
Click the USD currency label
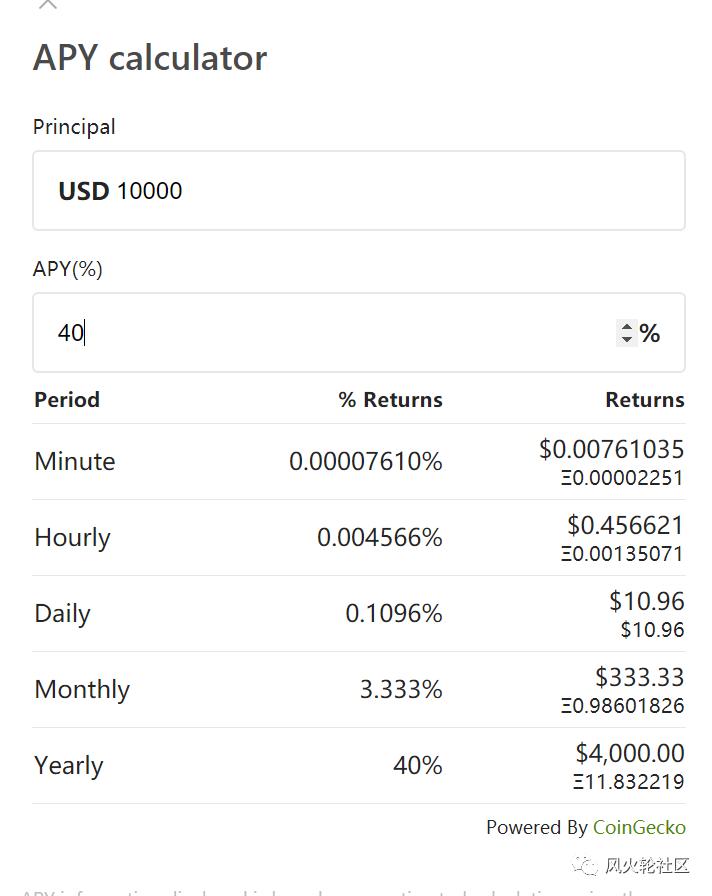tap(83, 191)
